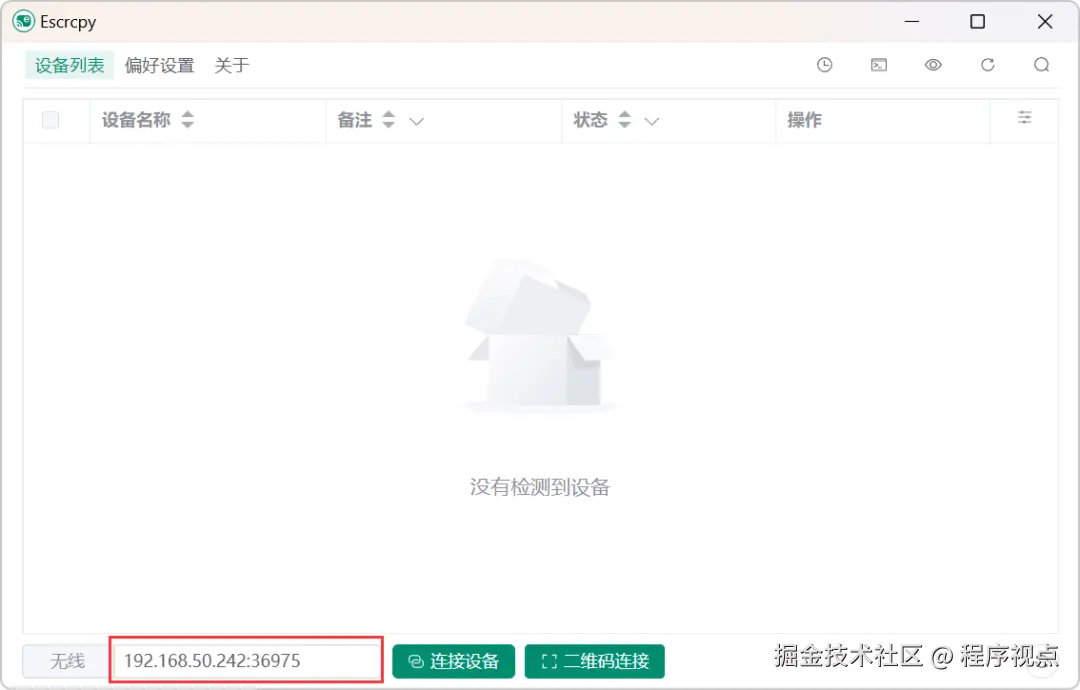Viewport: 1080px width, 690px height.
Task: Open the 备注 column filter dropdown
Action: pyautogui.click(x=416, y=120)
